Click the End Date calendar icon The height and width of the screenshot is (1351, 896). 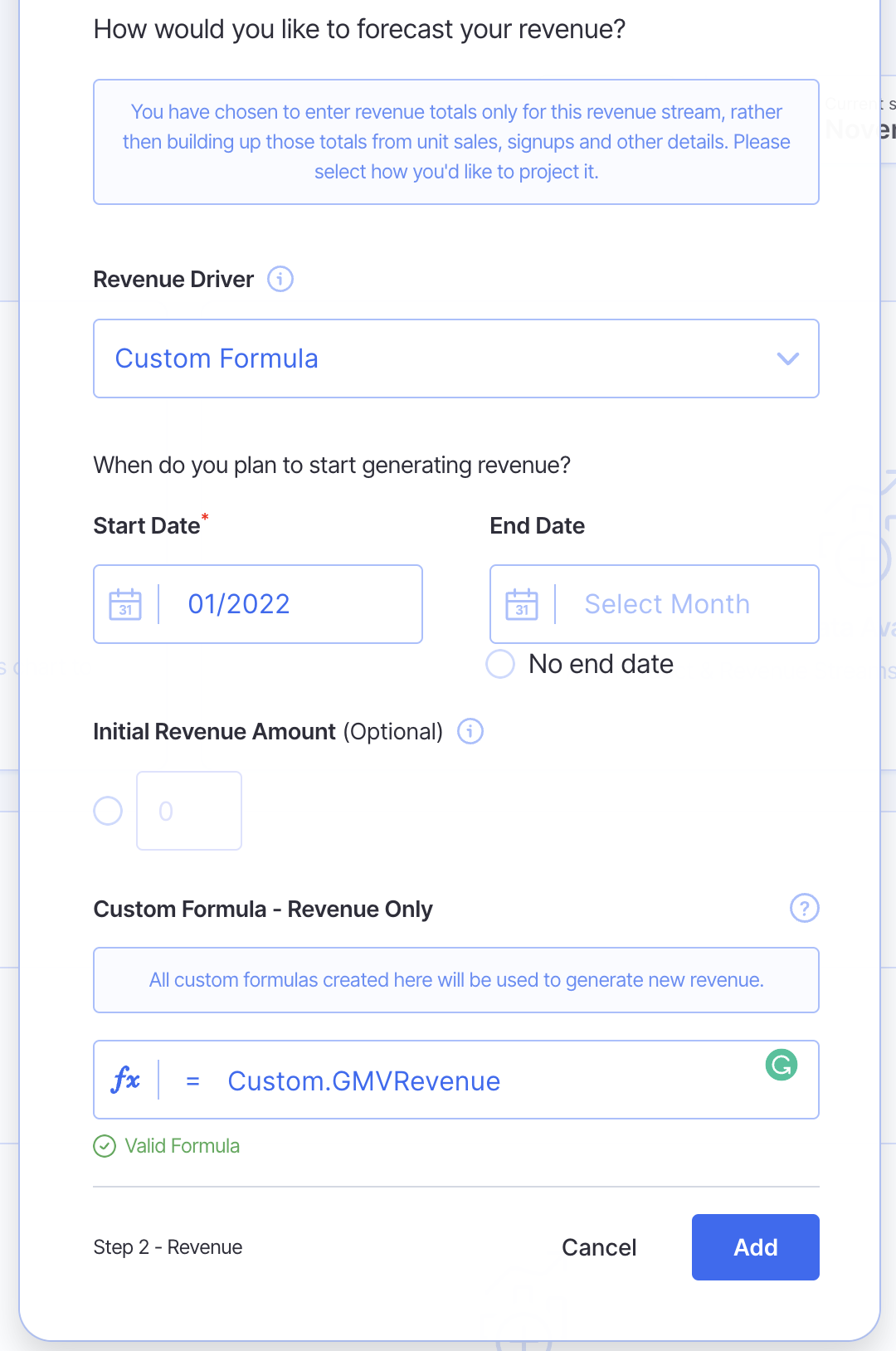click(x=522, y=604)
